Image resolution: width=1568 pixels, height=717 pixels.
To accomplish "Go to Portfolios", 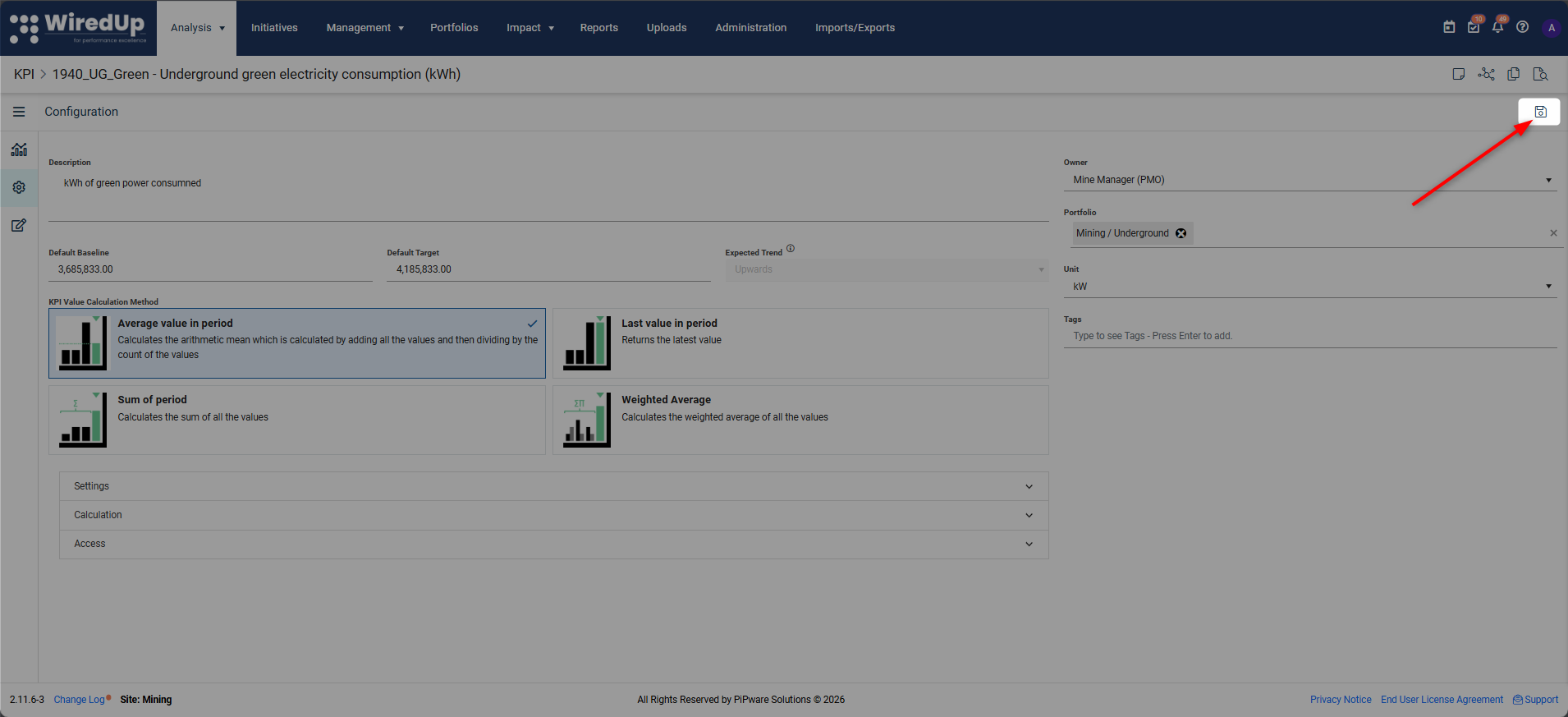I will pos(454,28).
